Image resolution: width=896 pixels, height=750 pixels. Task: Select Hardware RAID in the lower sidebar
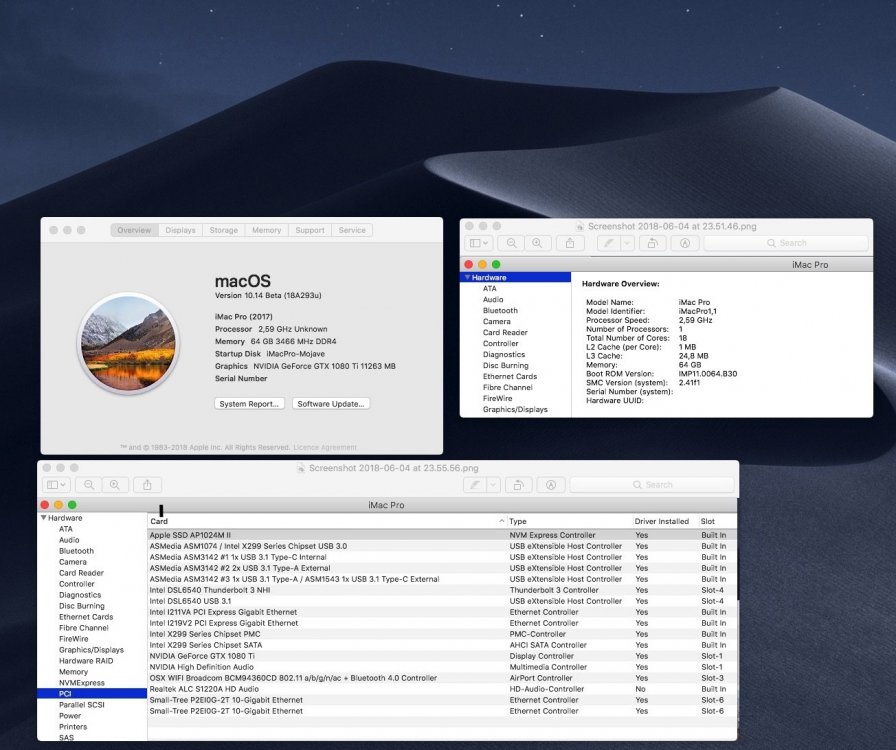point(86,661)
